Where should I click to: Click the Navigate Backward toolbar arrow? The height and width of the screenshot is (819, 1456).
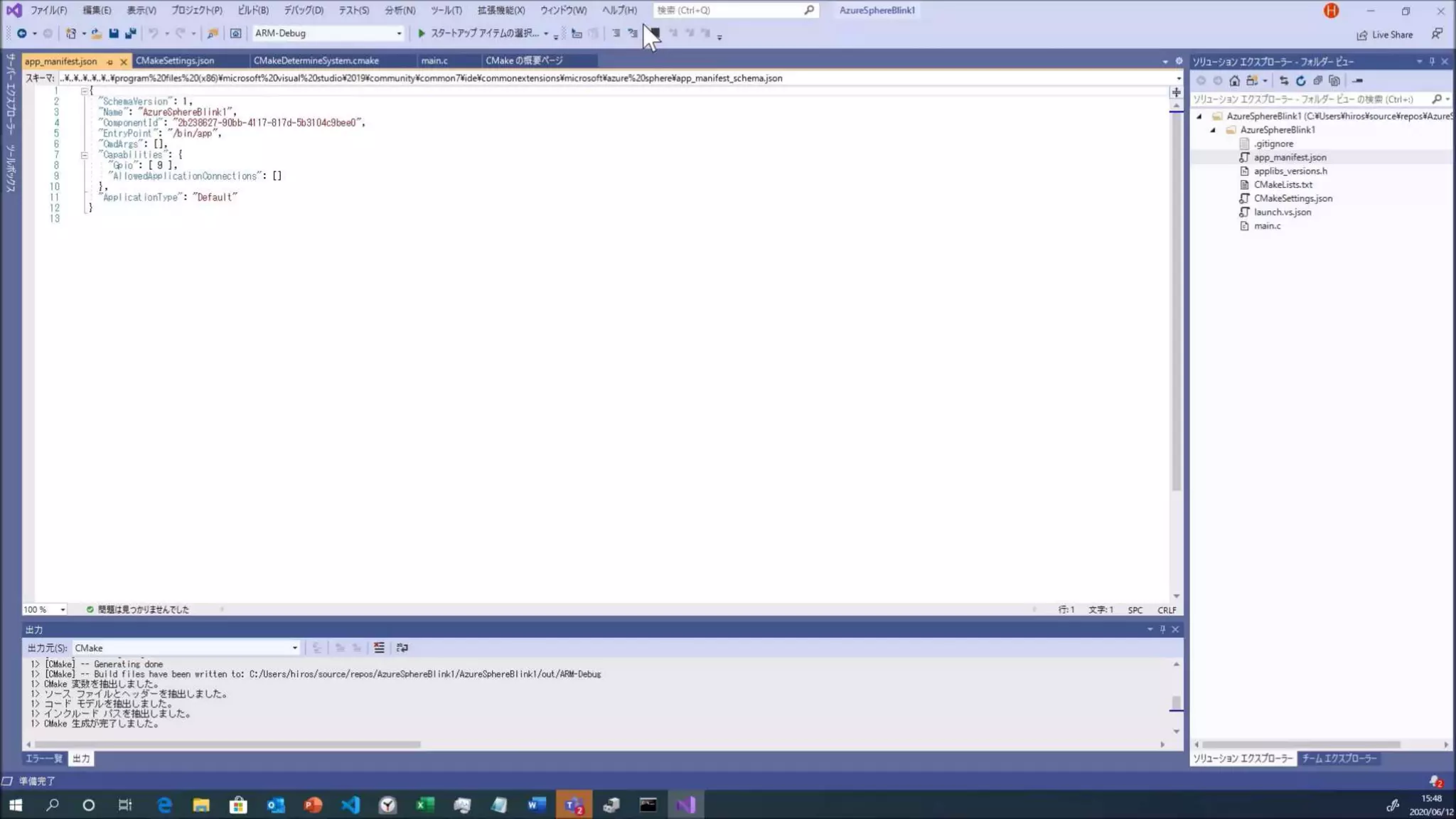[22, 33]
